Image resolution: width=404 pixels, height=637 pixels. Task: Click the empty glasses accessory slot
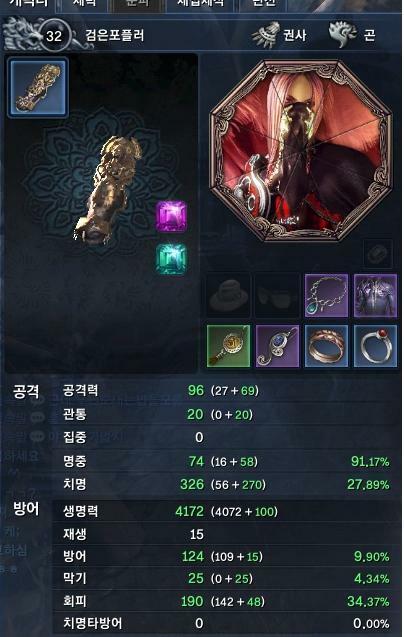click(x=278, y=295)
